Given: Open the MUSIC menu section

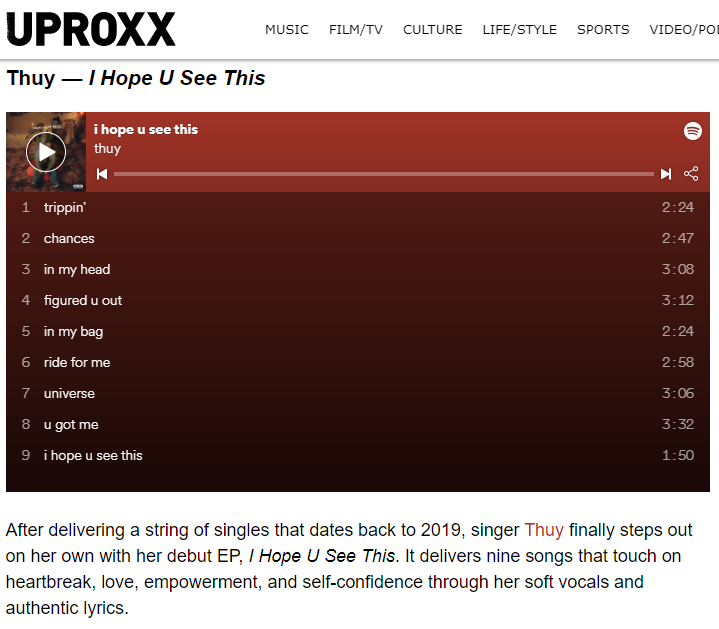Looking at the screenshot, I should tap(287, 30).
